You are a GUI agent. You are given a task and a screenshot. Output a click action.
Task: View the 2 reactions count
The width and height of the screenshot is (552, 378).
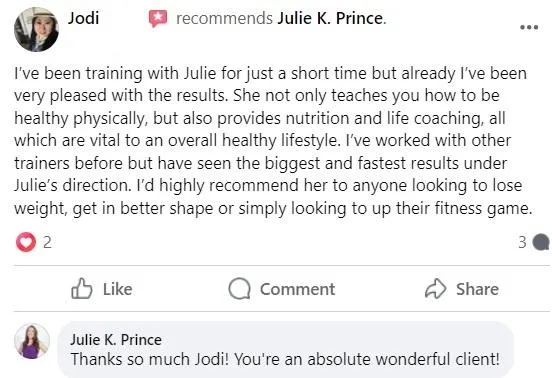(47, 242)
